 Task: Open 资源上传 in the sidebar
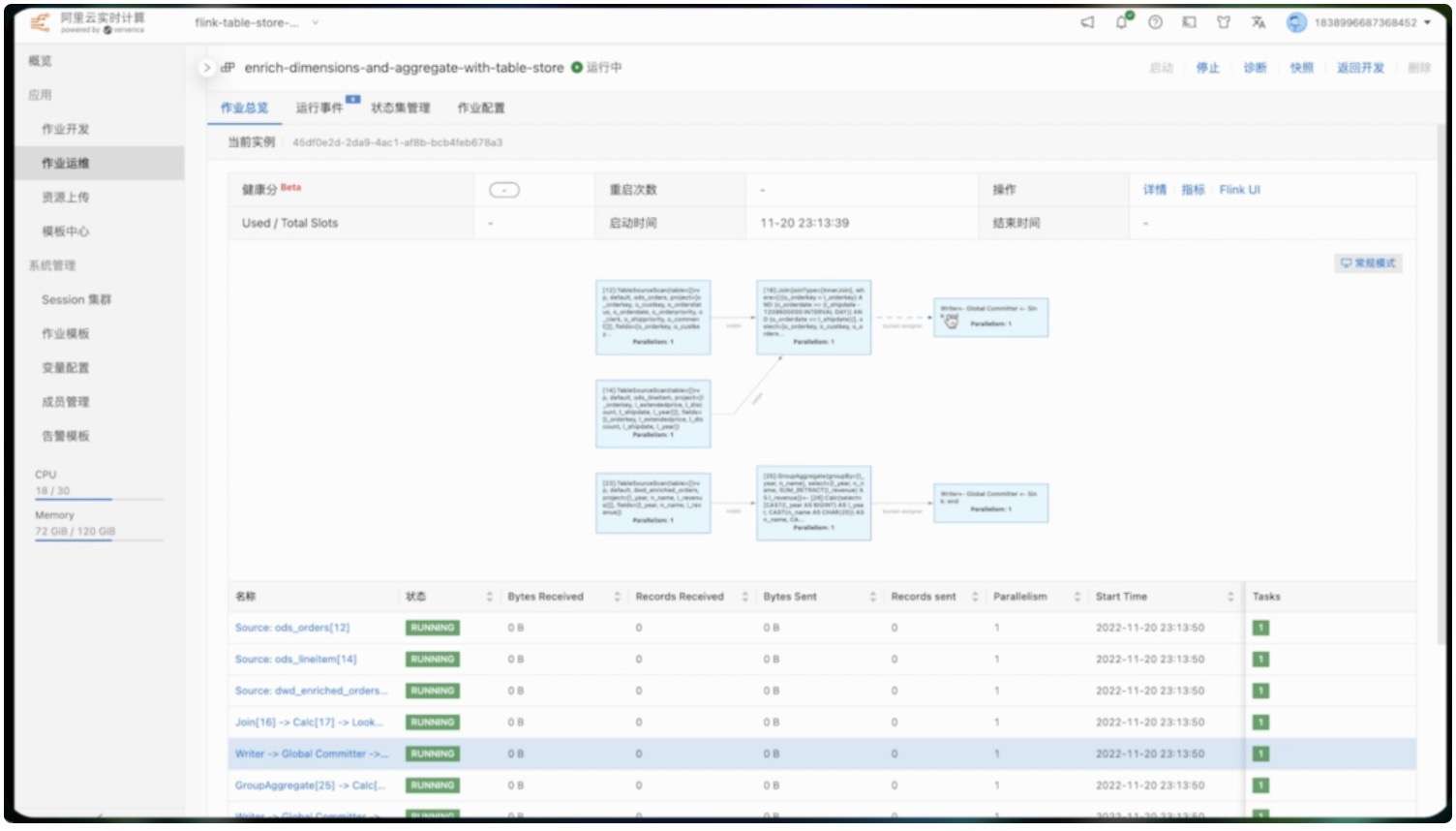[x=65, y=197]
